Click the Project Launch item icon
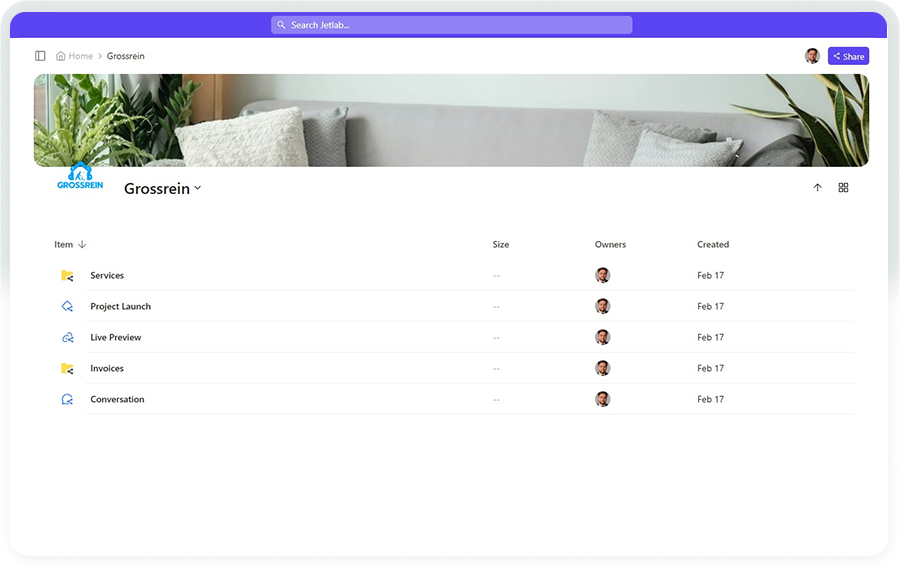The image size is (900, 568). tap(67, 306)
